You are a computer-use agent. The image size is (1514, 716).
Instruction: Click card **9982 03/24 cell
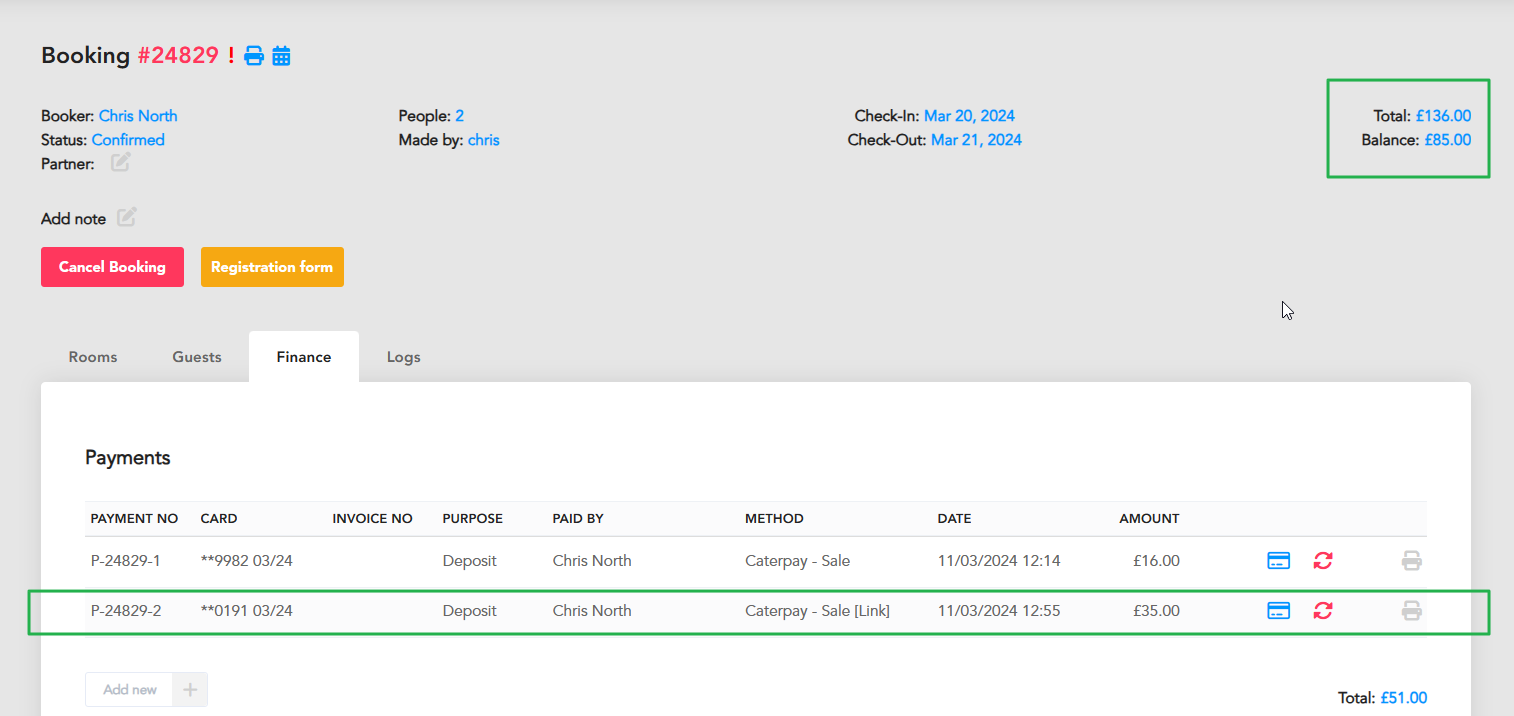click(247, 561)
